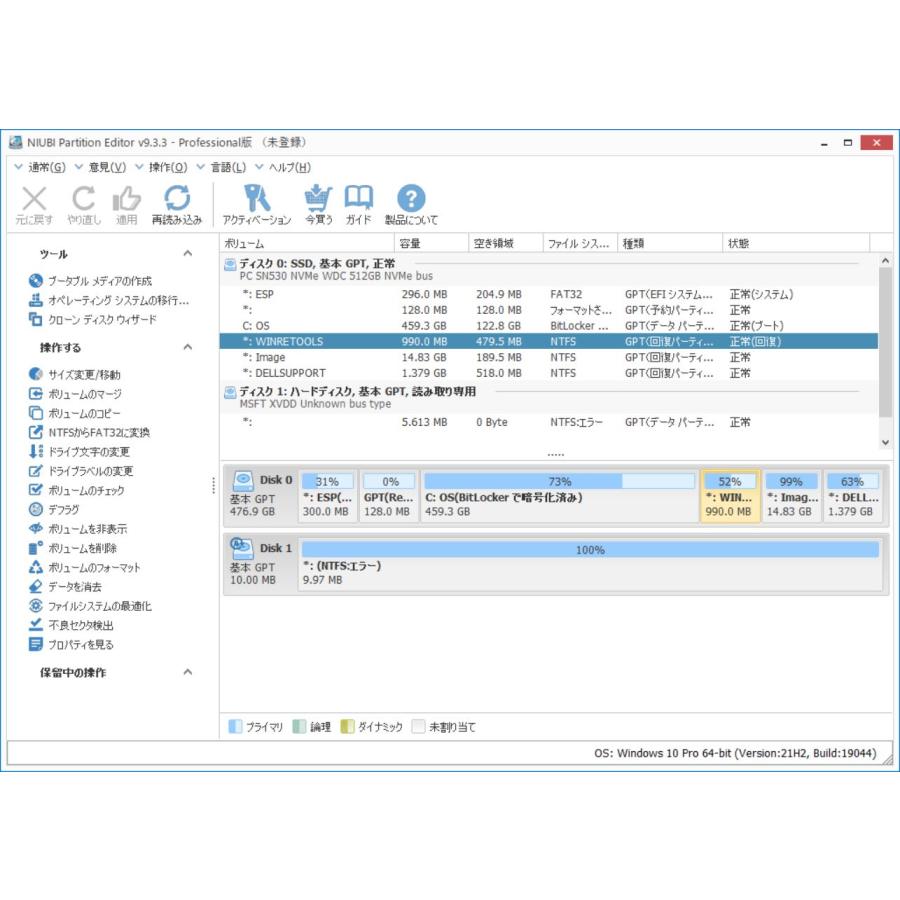
Task: Click the 今買う purchase button
Action: [x=318, y=201]
